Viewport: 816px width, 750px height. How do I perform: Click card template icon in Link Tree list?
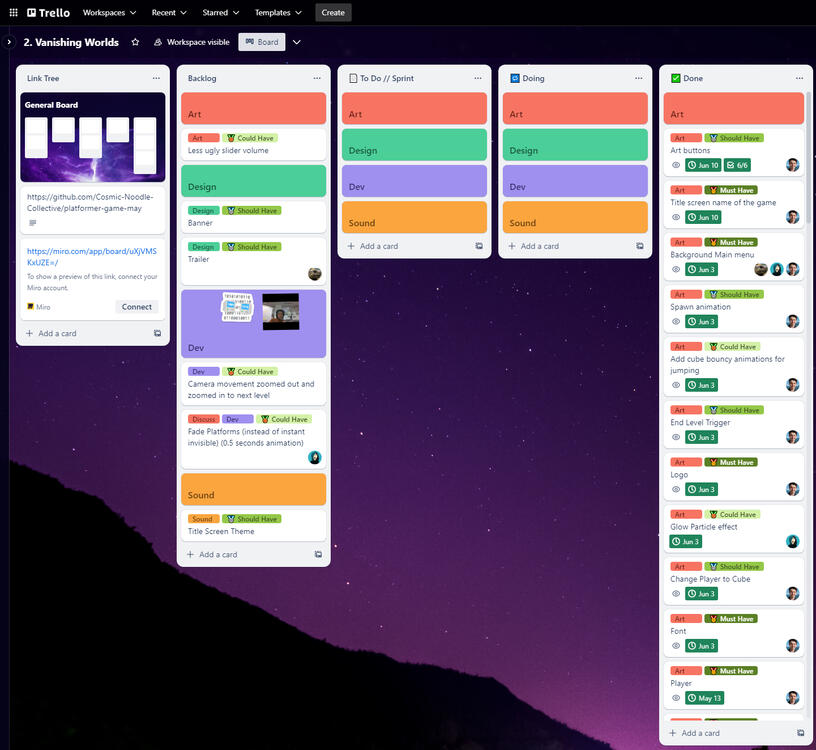click(x=157, y=334)
